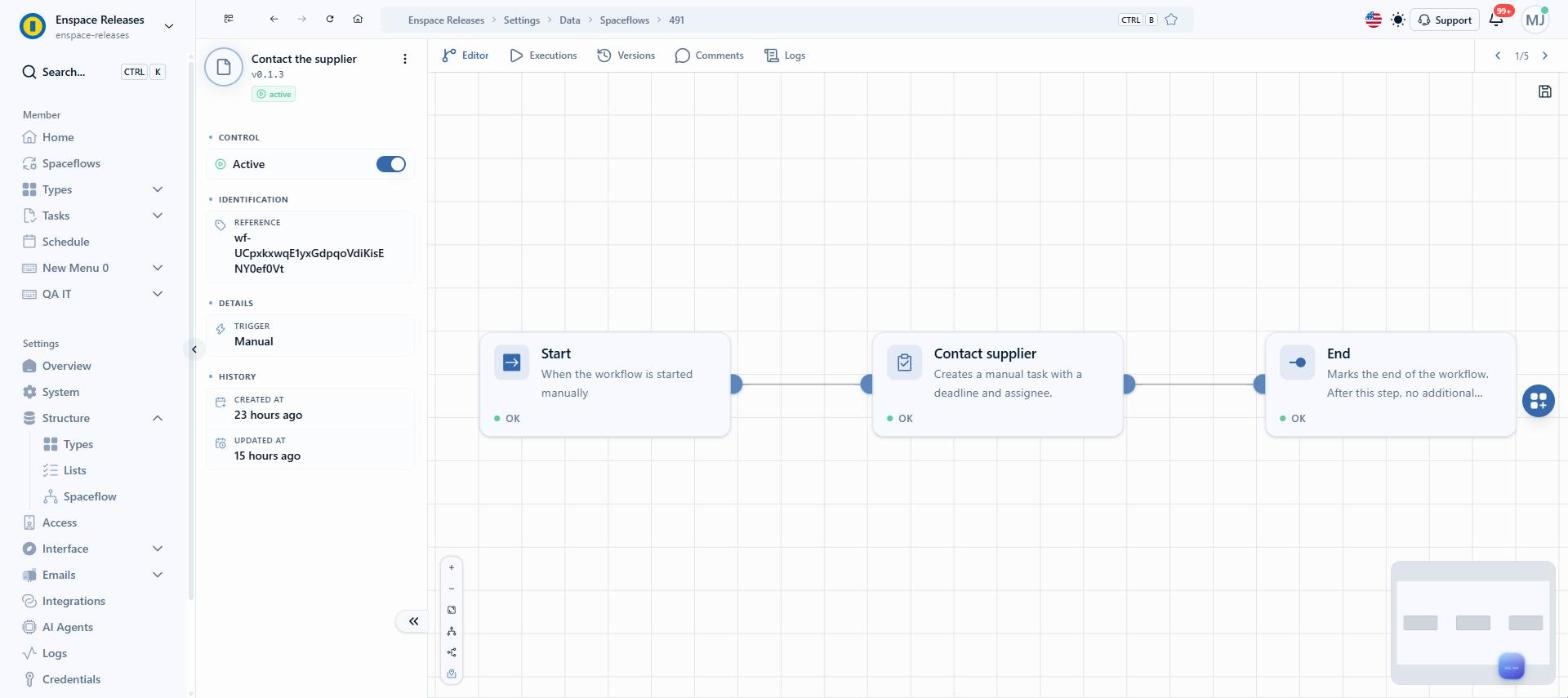Switch to the Comments tab

coord(709,55)
